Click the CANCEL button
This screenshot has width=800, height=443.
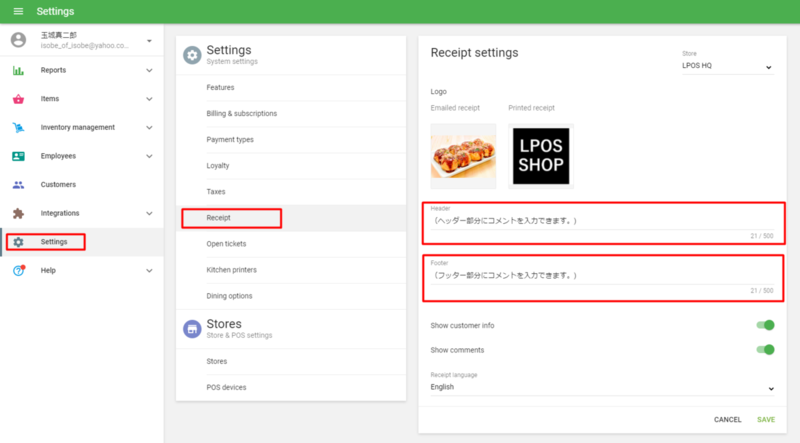pyautogui.click(x=727, y=419)
